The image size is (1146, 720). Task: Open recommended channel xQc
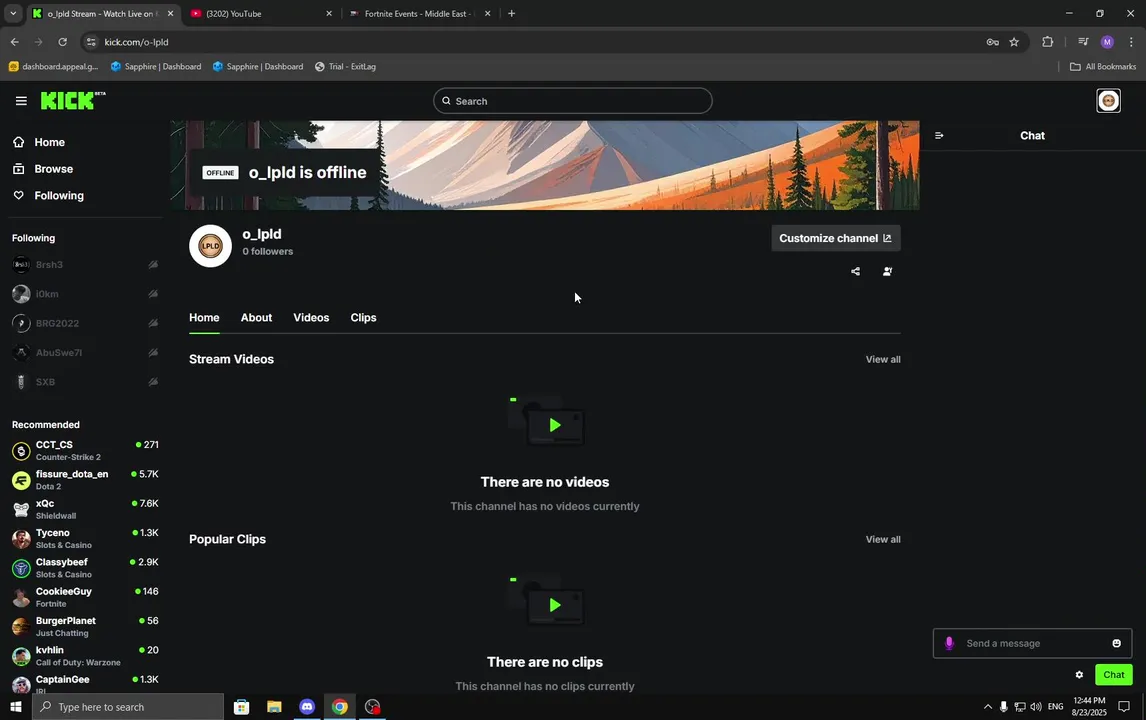(x=85, y=509)
